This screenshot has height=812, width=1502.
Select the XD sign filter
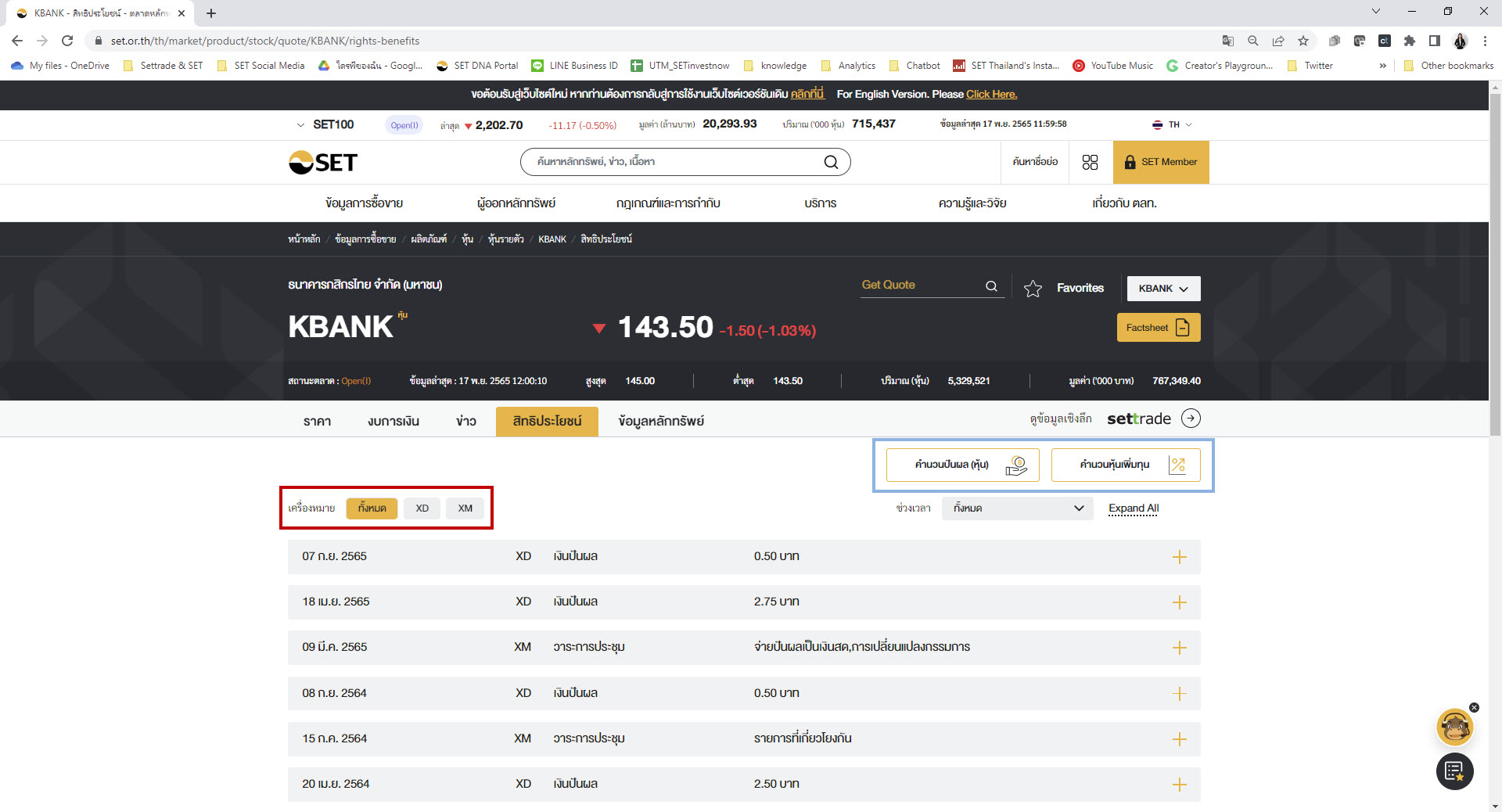point(422,508)
